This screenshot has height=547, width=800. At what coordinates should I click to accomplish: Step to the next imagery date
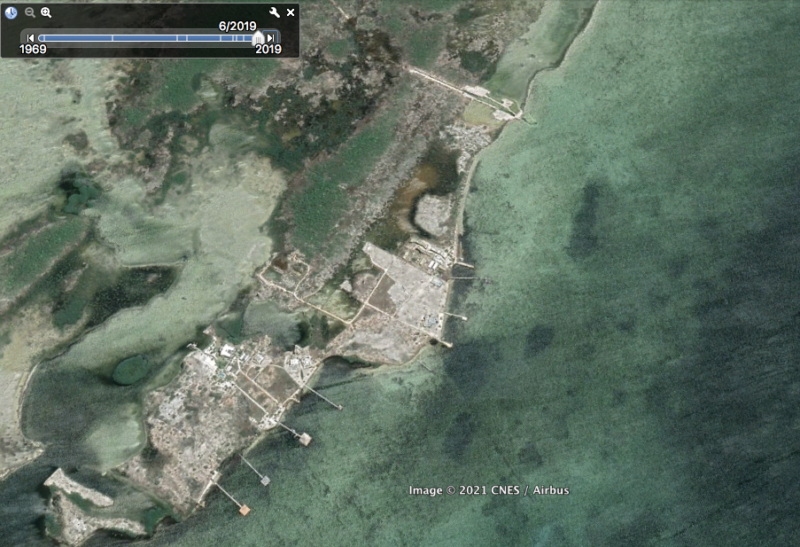click(x=271, y=38)
